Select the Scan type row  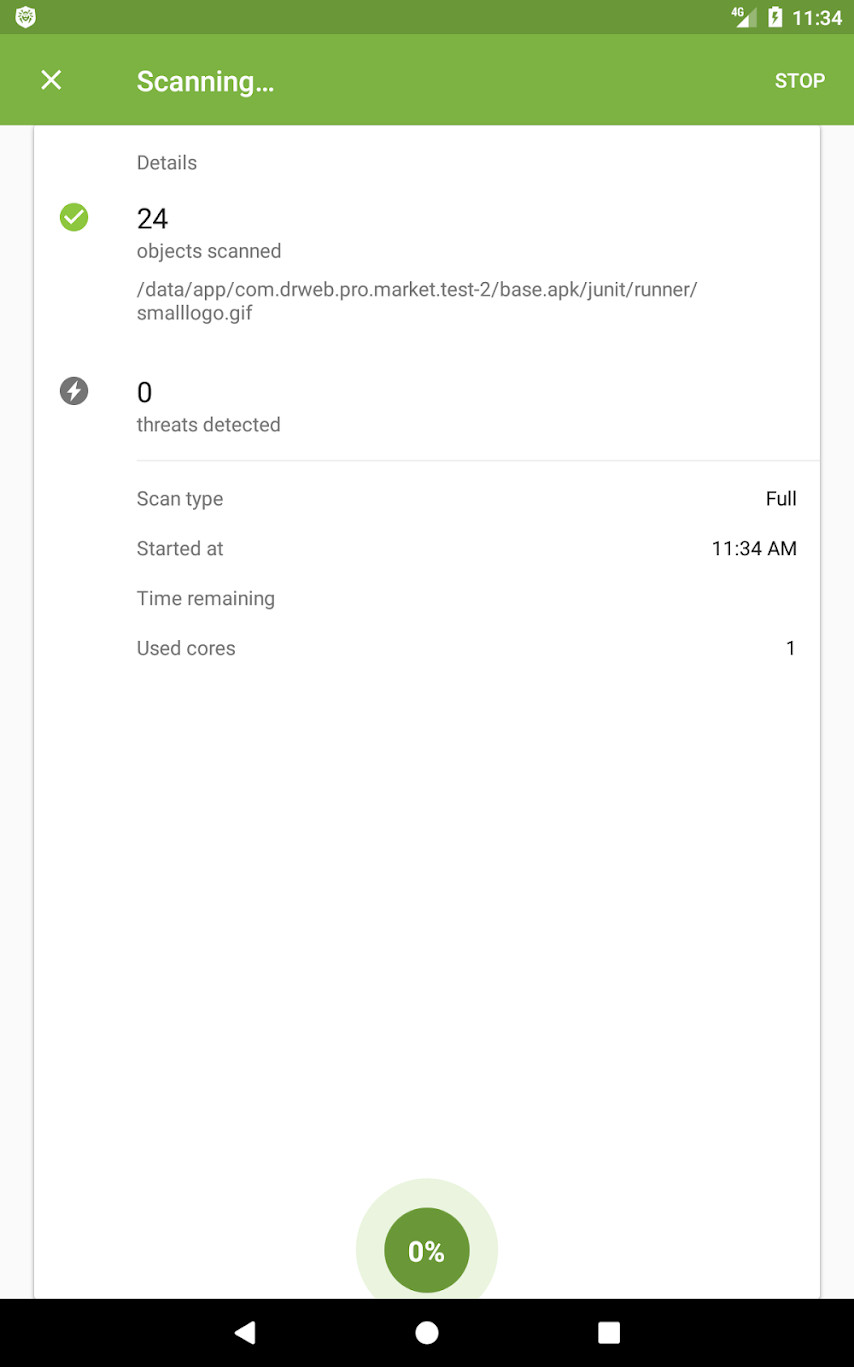coord(466,499)
